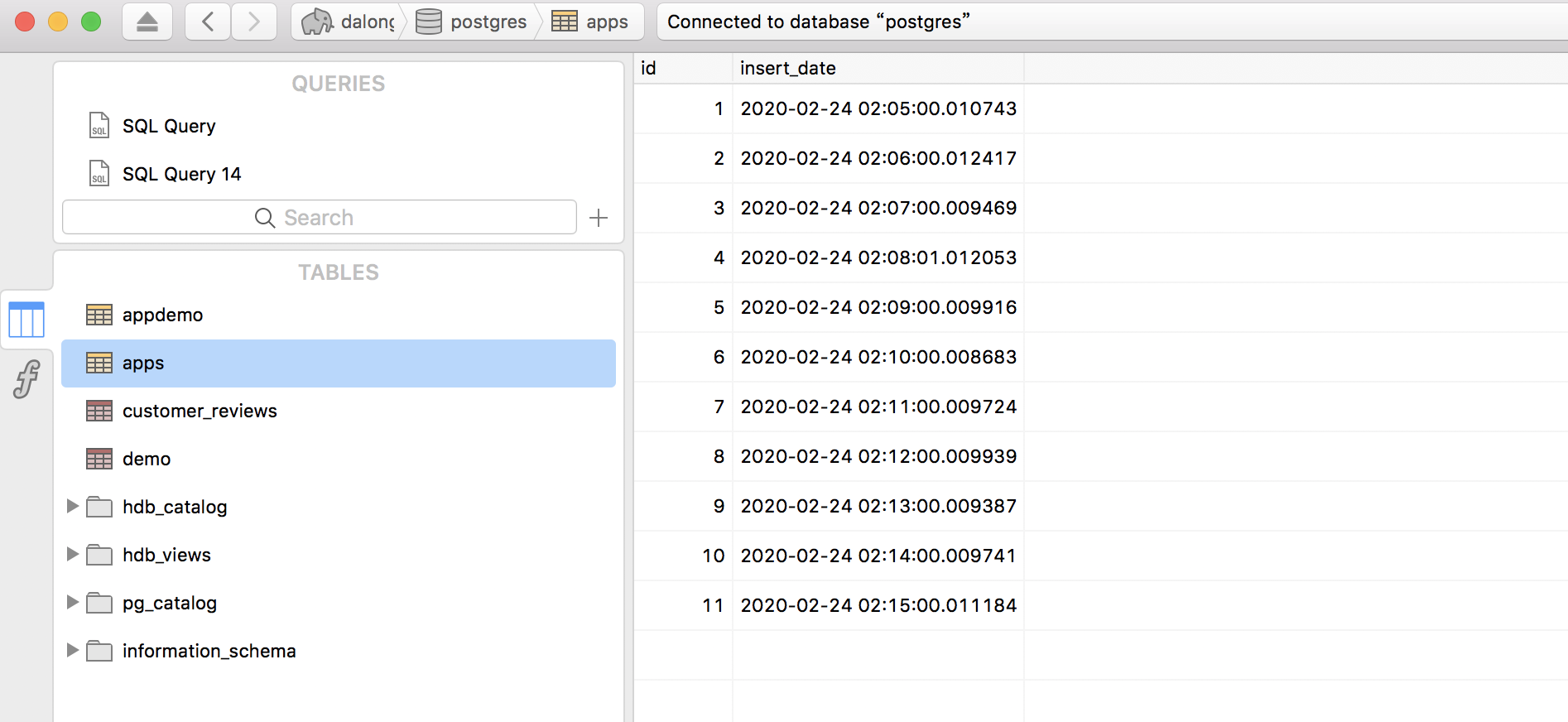
Task: Select the id cell with value 10
Action: 683,556
